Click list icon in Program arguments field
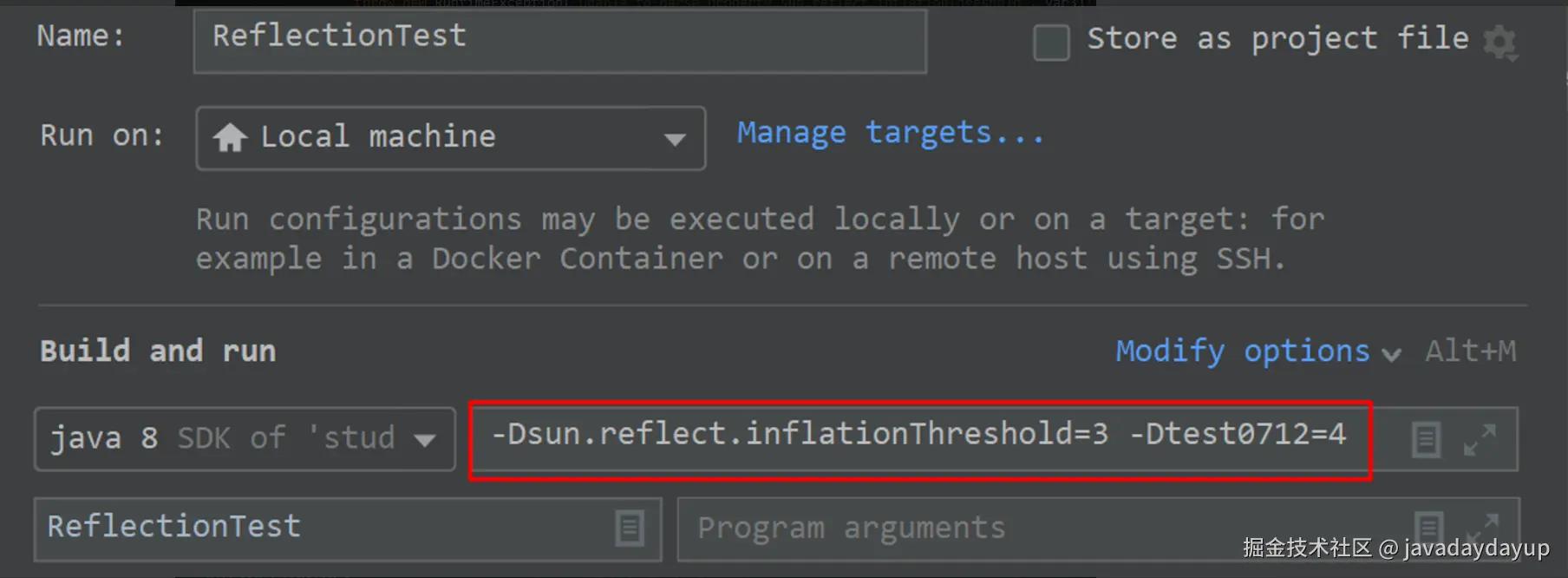Image resolution: width=1568 pixels, height=578 pixels. (x=1428, y=528)
